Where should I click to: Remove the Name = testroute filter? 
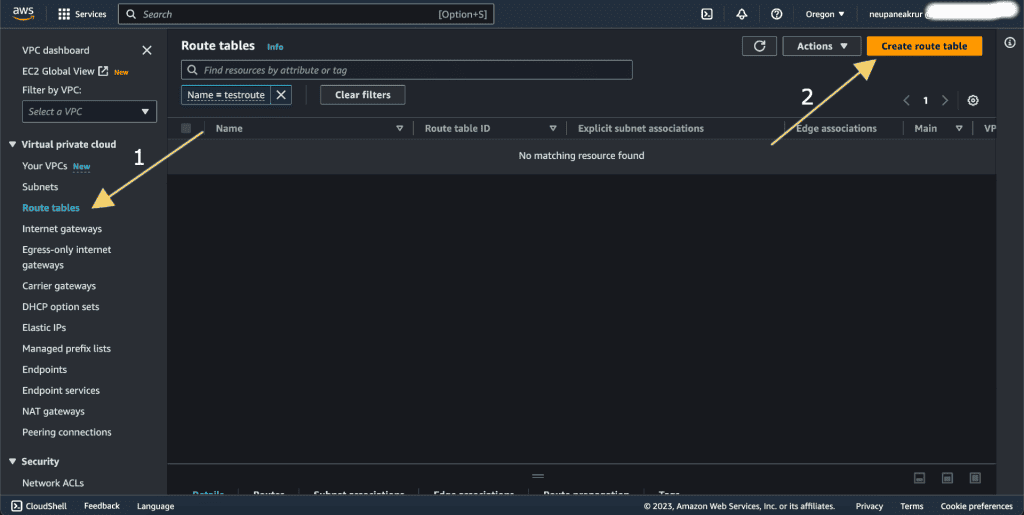[x=281, y=95]
